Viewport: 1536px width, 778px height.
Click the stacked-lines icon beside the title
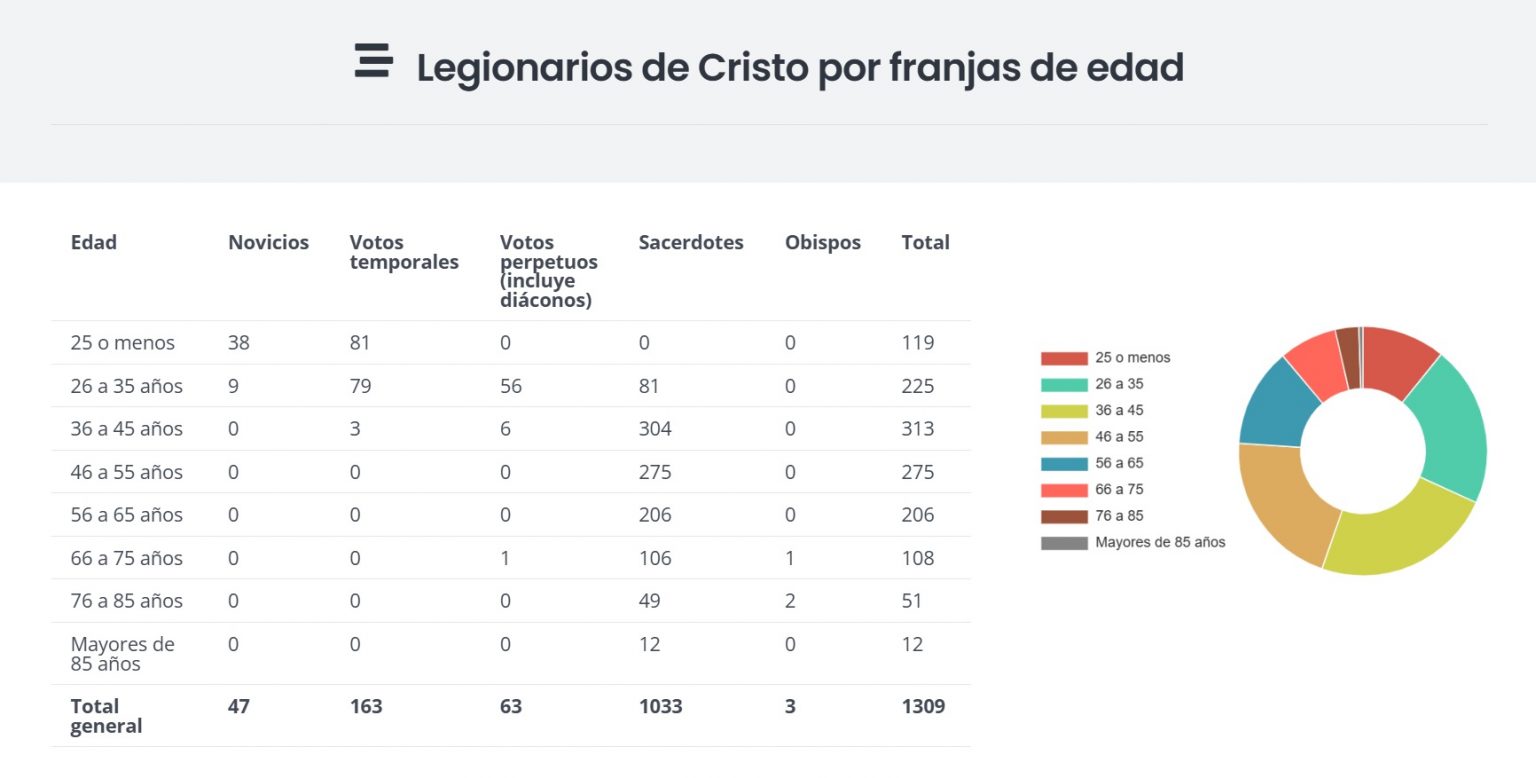click(373, 61)
